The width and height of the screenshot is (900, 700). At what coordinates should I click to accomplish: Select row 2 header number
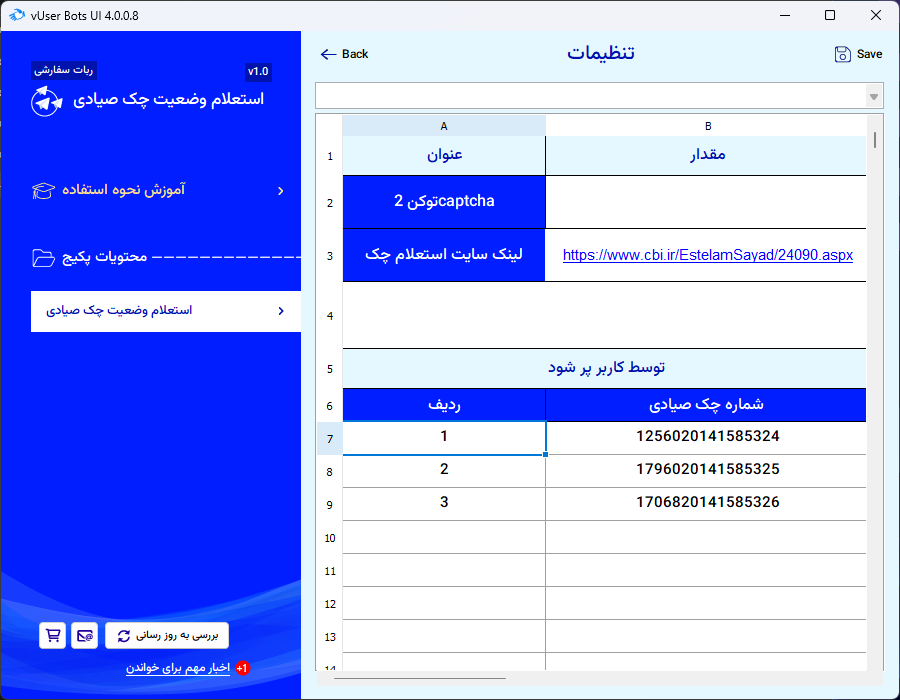329,203
